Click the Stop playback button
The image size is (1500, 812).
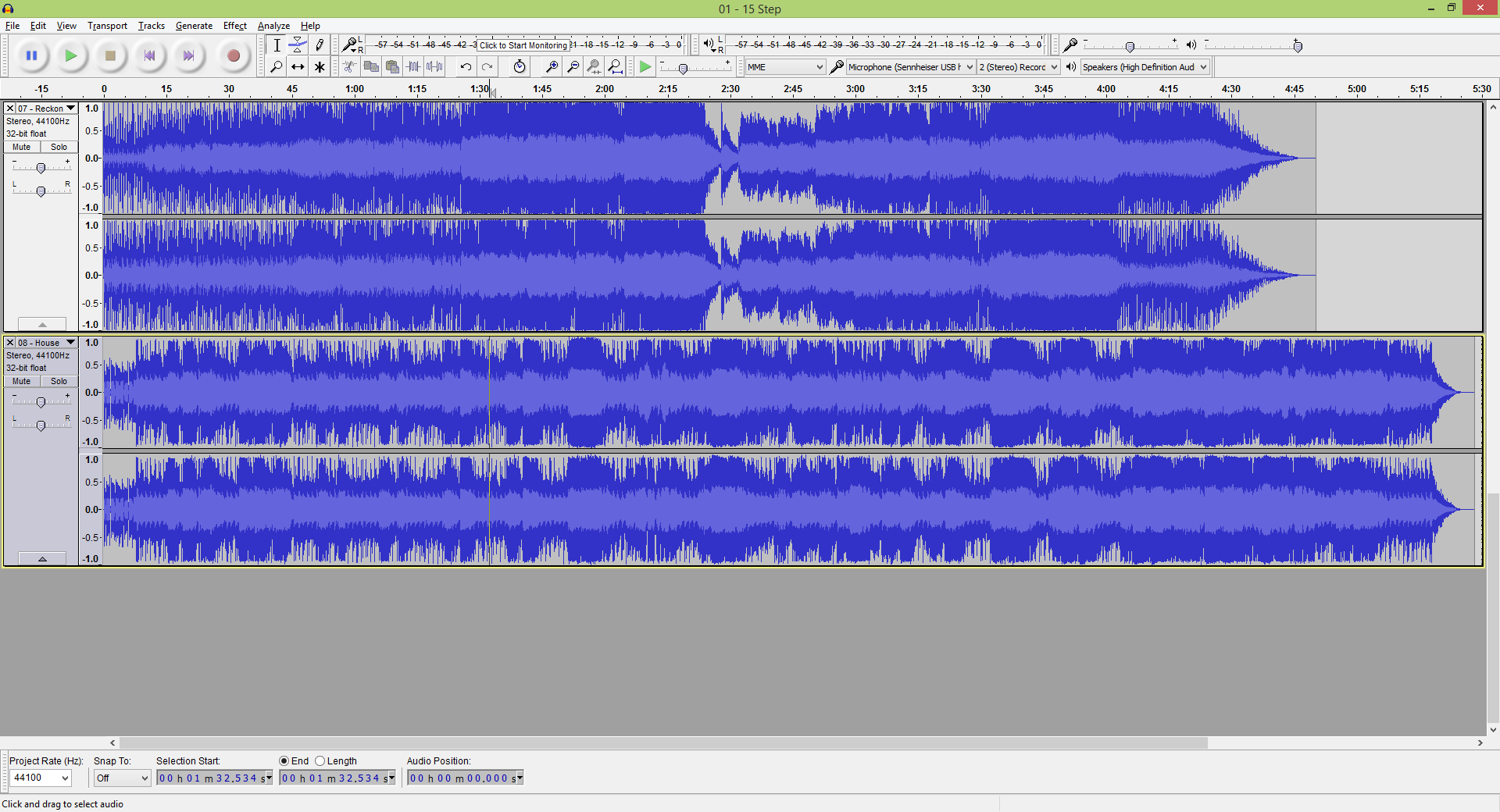click(x=110, y=55)
